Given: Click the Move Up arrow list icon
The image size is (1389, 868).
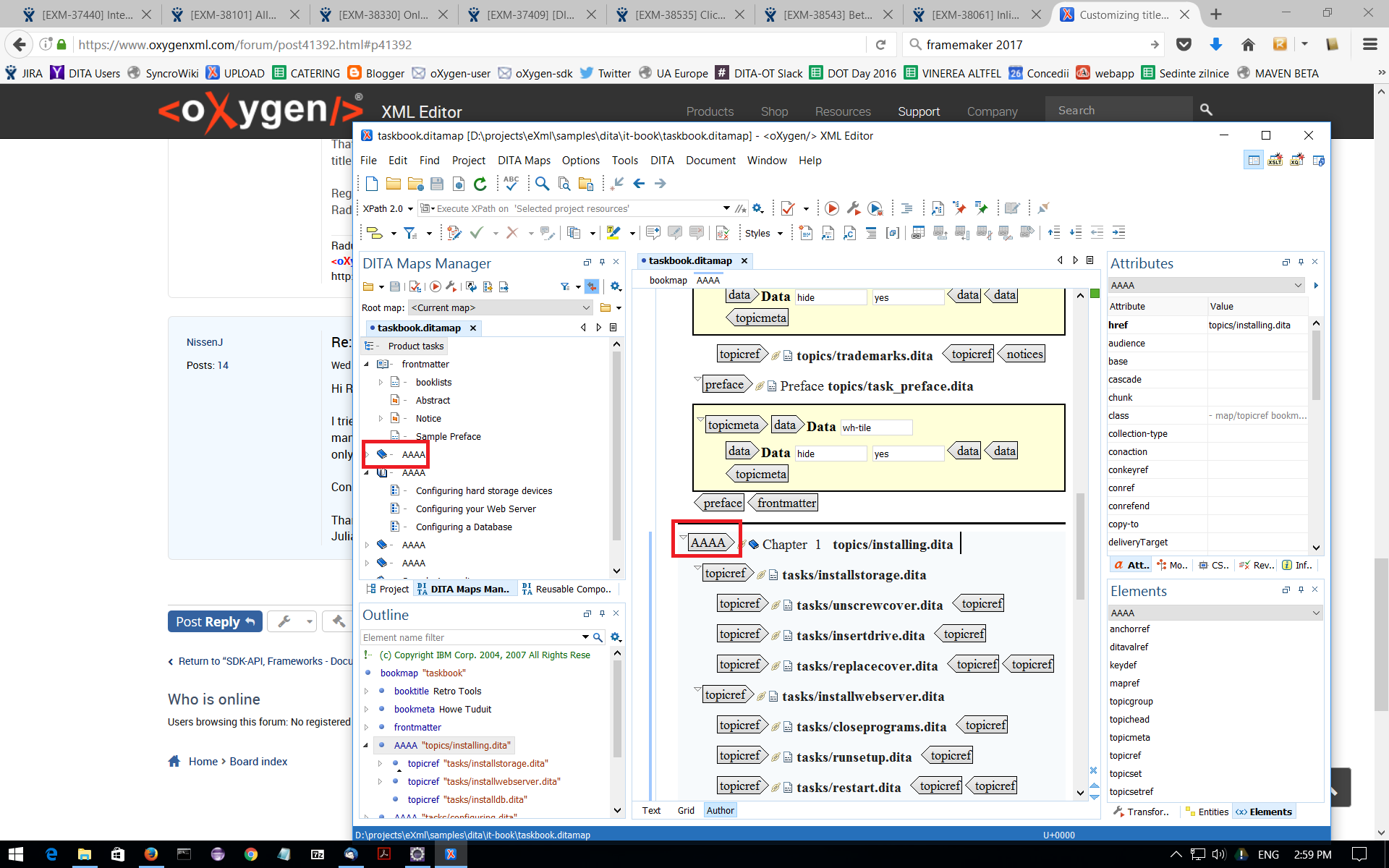Looking at the screenshot, I should coord(1054,233).
